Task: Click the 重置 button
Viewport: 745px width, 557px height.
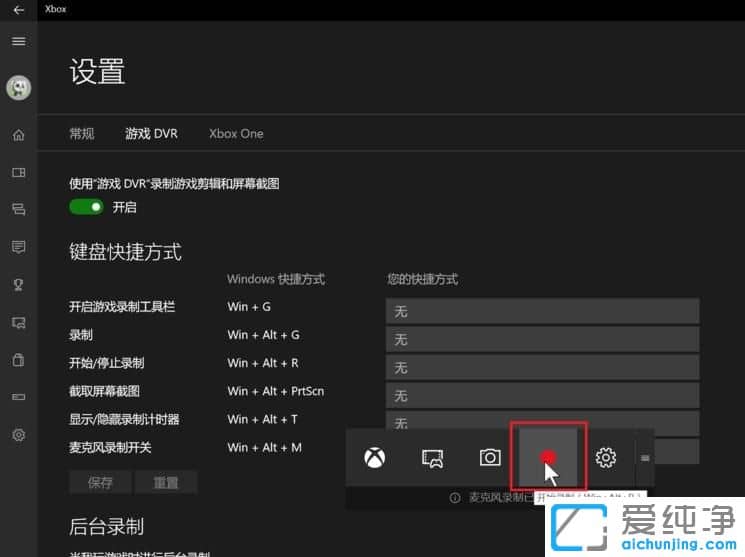Action: (x=165, y=482)
